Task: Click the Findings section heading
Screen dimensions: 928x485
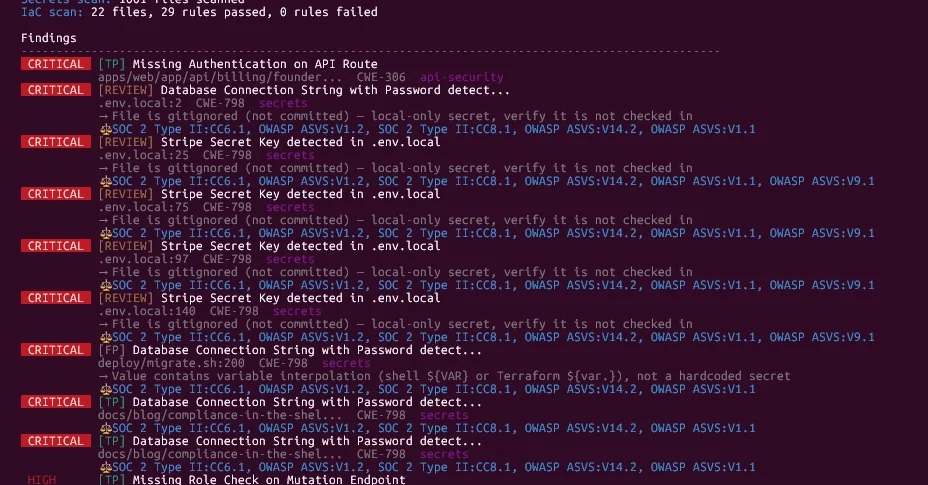Action: click(49, 38)
